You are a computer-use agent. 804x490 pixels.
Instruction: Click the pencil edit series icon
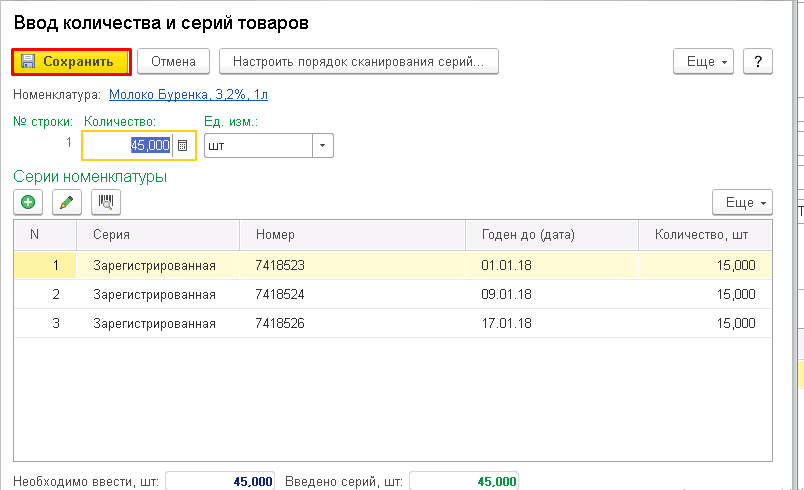point(67,202)
